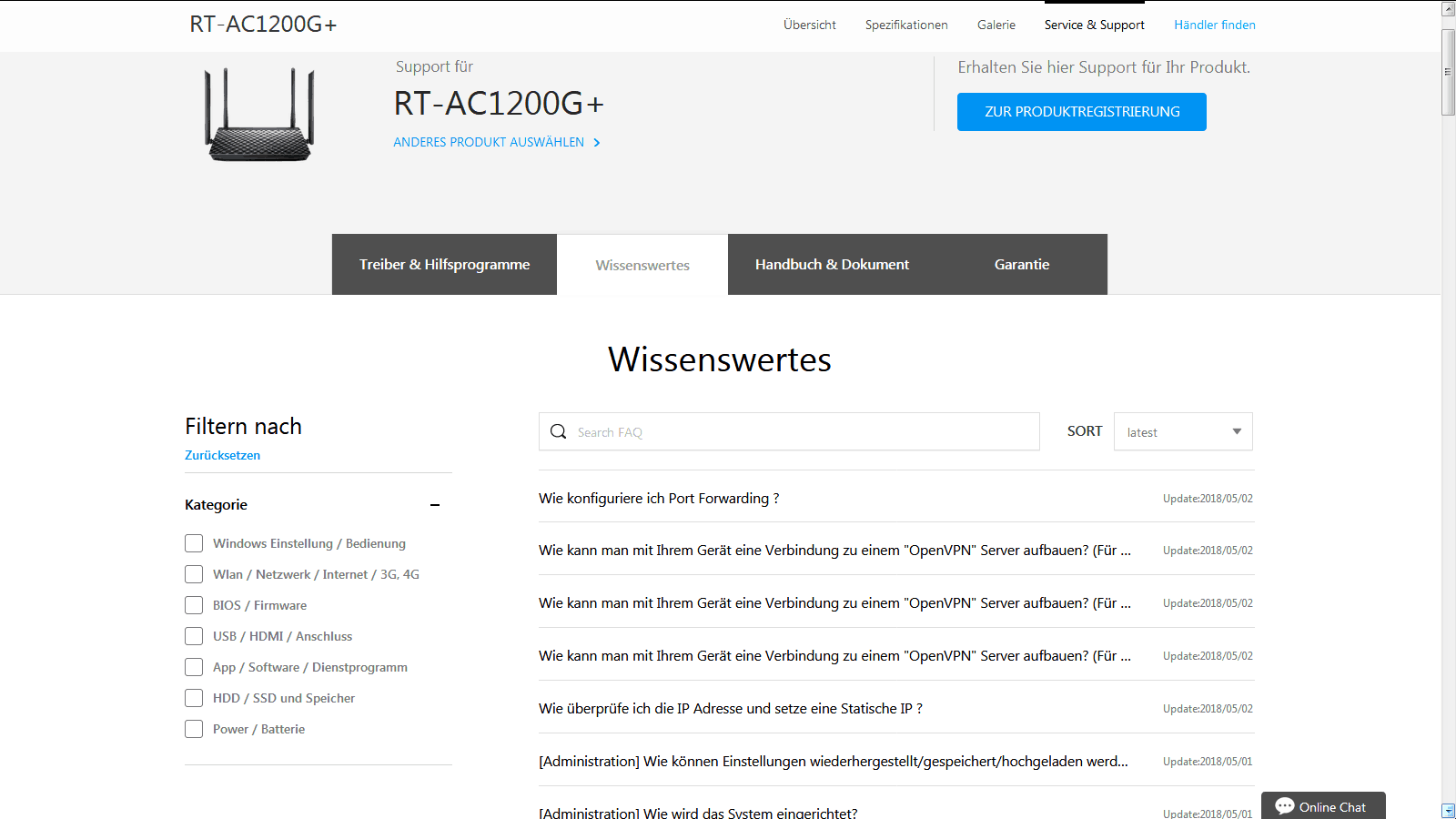Switch to Treiber & Hilfsprogramme tab
Image resolution: width=1456 pixels, height=819 pixels.
tap(444, 264)
